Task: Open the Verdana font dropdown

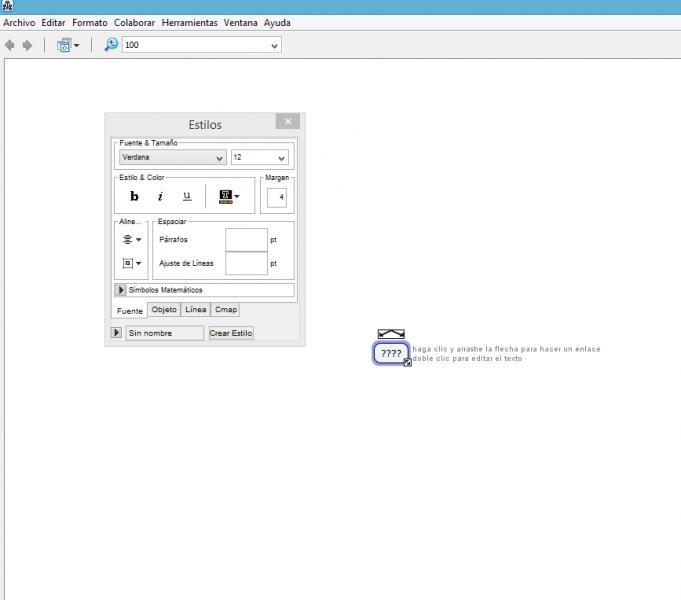Action: [x=172, y=157]
